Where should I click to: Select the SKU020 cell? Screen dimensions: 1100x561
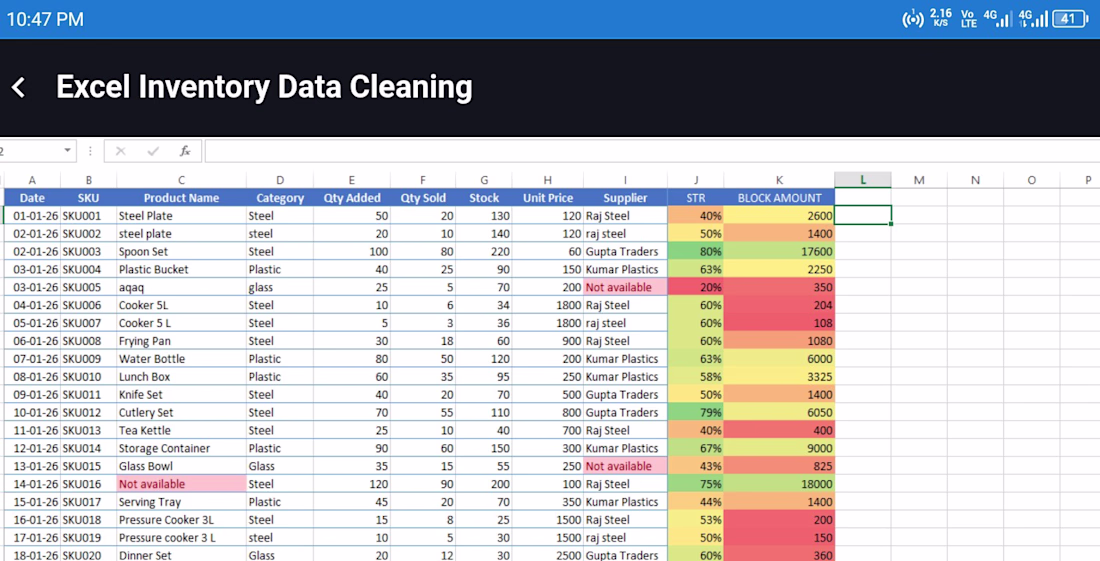pyautogui.click(x=88, y=555)
